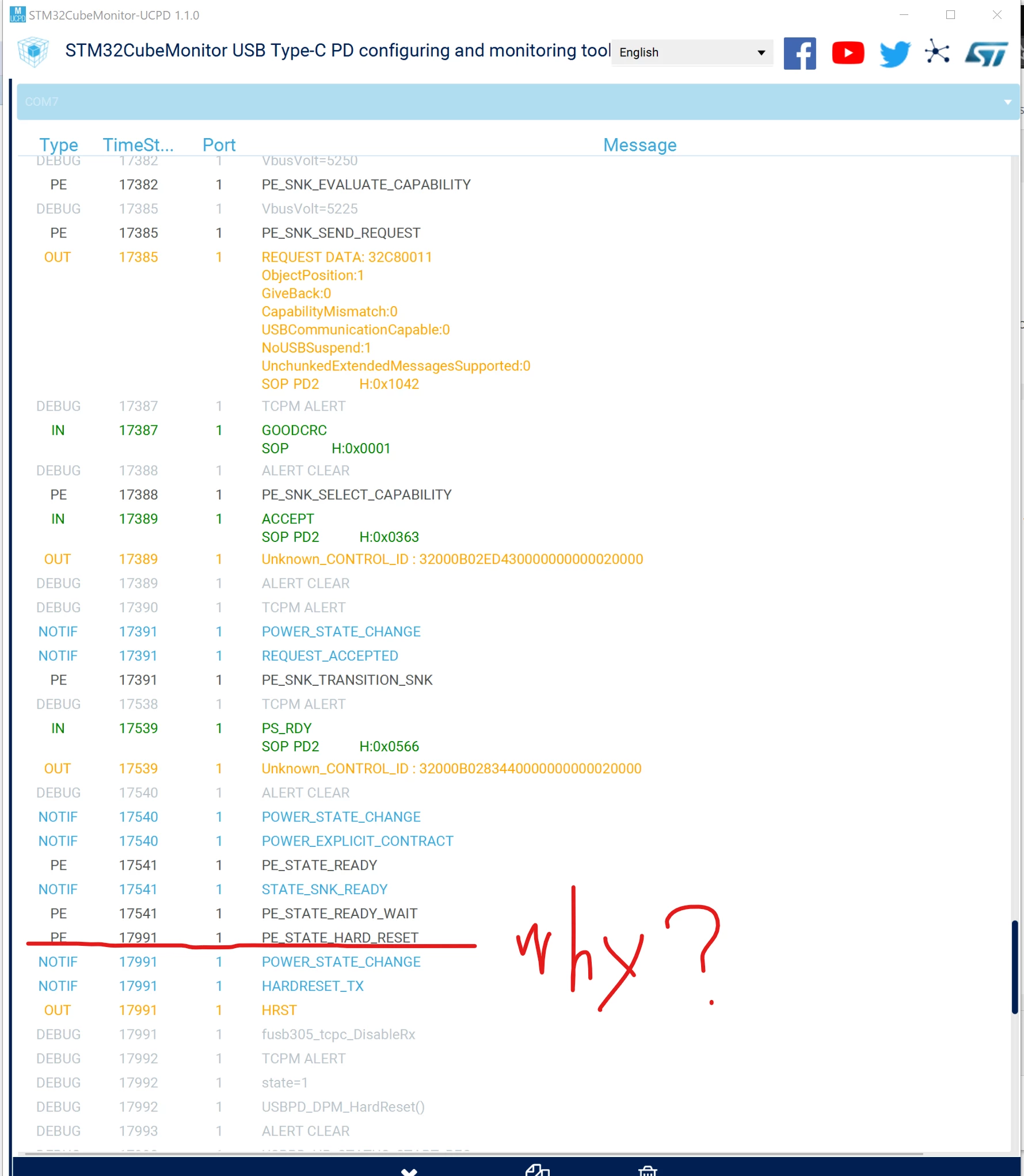
Task: Click UnchunkedExtendedMessagesSupported:0 line
Action: [396, 366]
